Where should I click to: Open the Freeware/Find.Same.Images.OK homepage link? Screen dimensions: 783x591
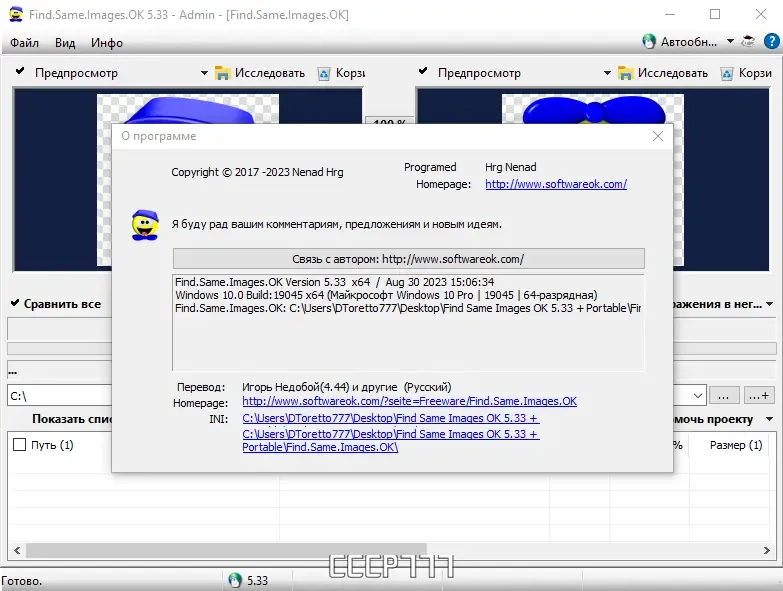coord(409,401)
